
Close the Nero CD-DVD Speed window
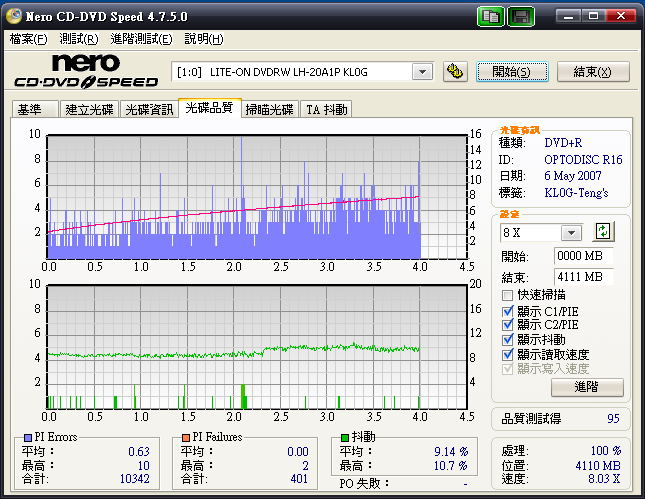[620, 16]
